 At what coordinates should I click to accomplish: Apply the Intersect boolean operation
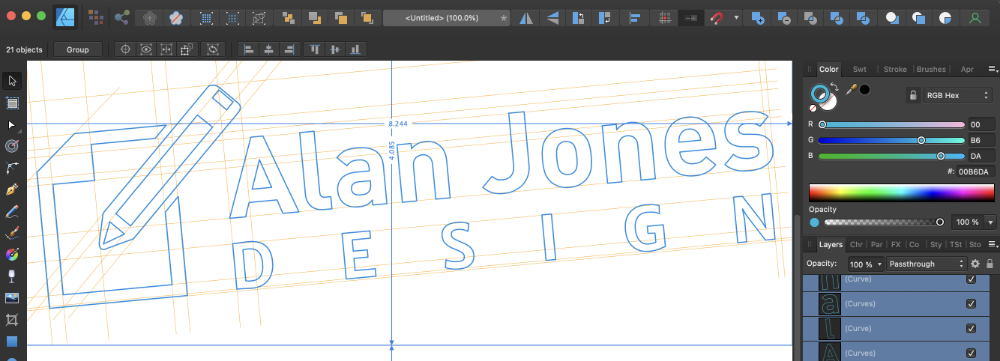tap(811, 18)
